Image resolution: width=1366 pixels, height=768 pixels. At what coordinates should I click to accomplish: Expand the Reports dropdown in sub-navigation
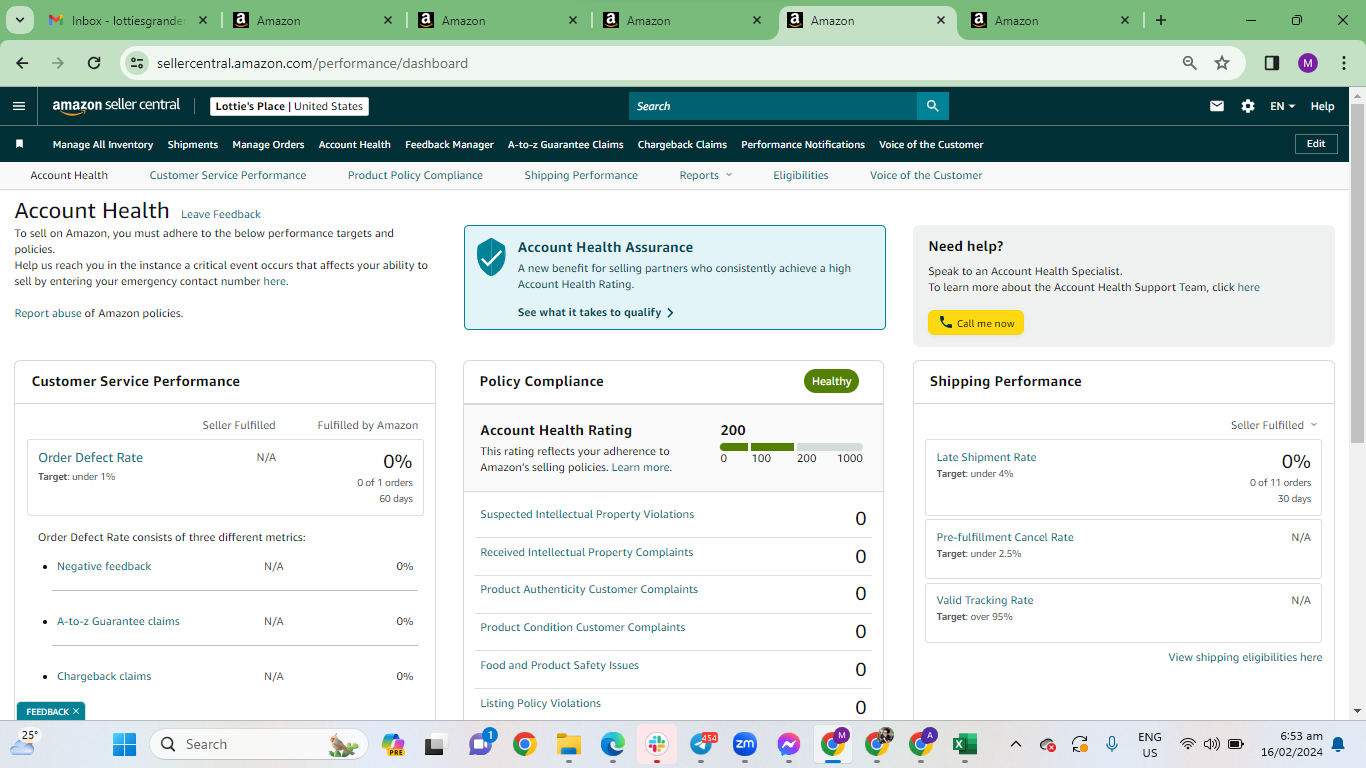click(x=706, y=175)
